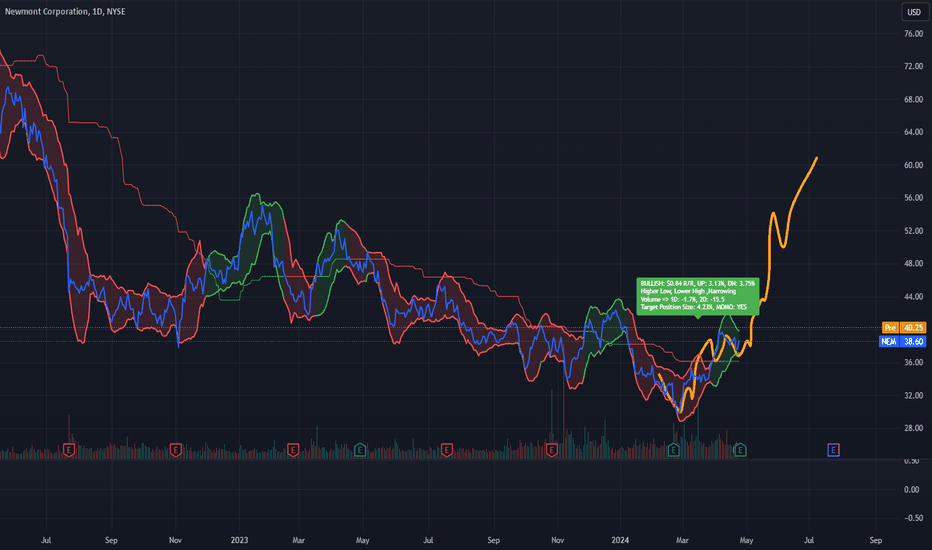This screenshot has height=550, width=932.
Task: Click the Nov label just before 2023
Action: tap(175, 540)
